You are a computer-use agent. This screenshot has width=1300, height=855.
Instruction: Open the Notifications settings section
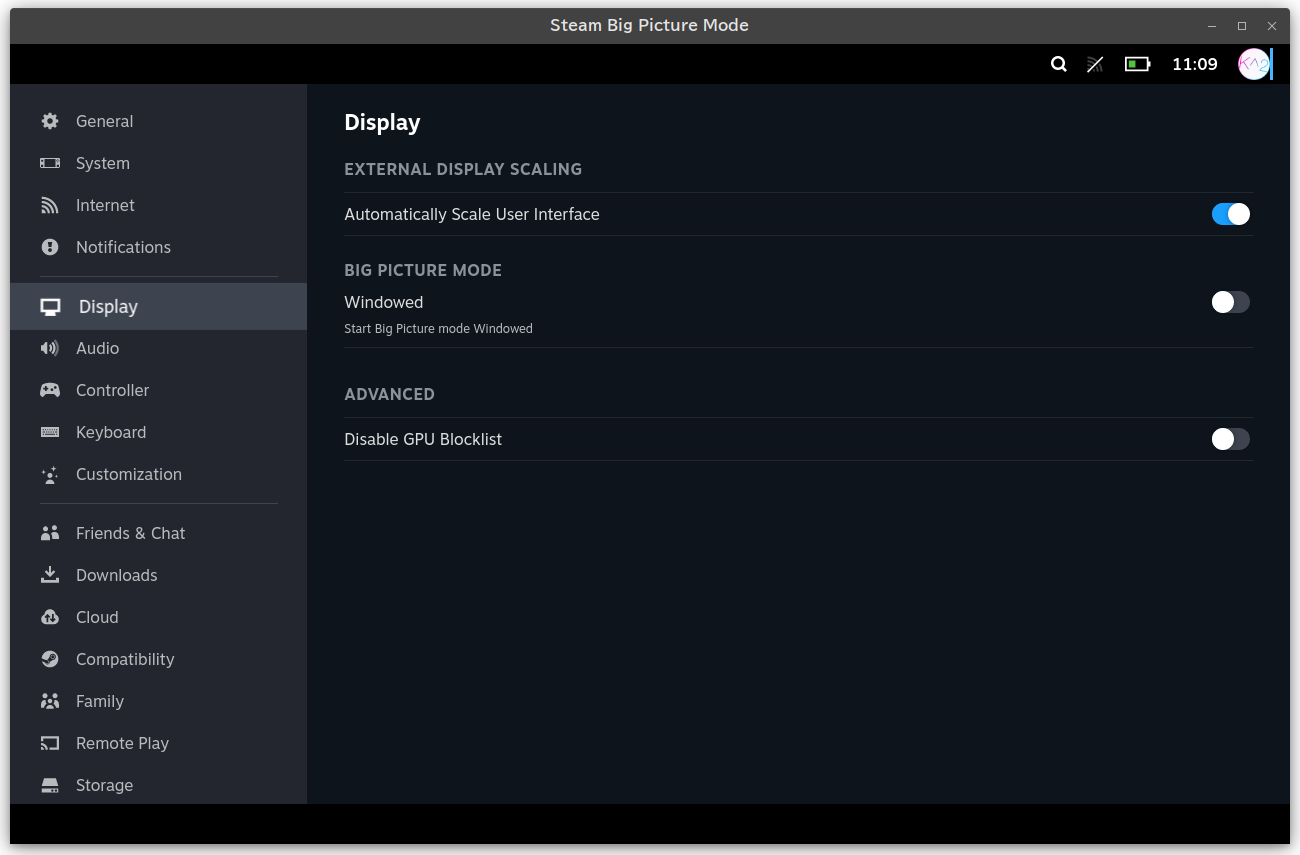(123, 247)
